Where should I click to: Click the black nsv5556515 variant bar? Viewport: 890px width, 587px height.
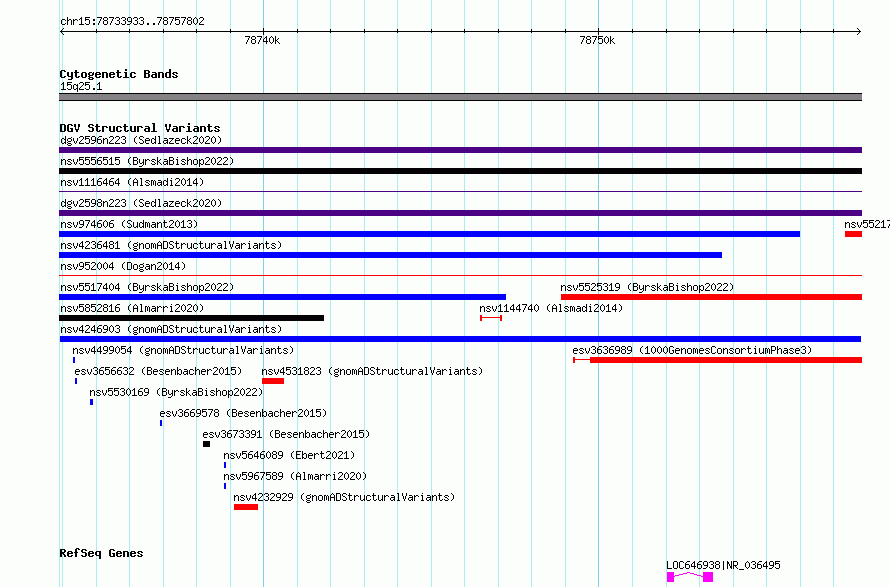point(460,171)
